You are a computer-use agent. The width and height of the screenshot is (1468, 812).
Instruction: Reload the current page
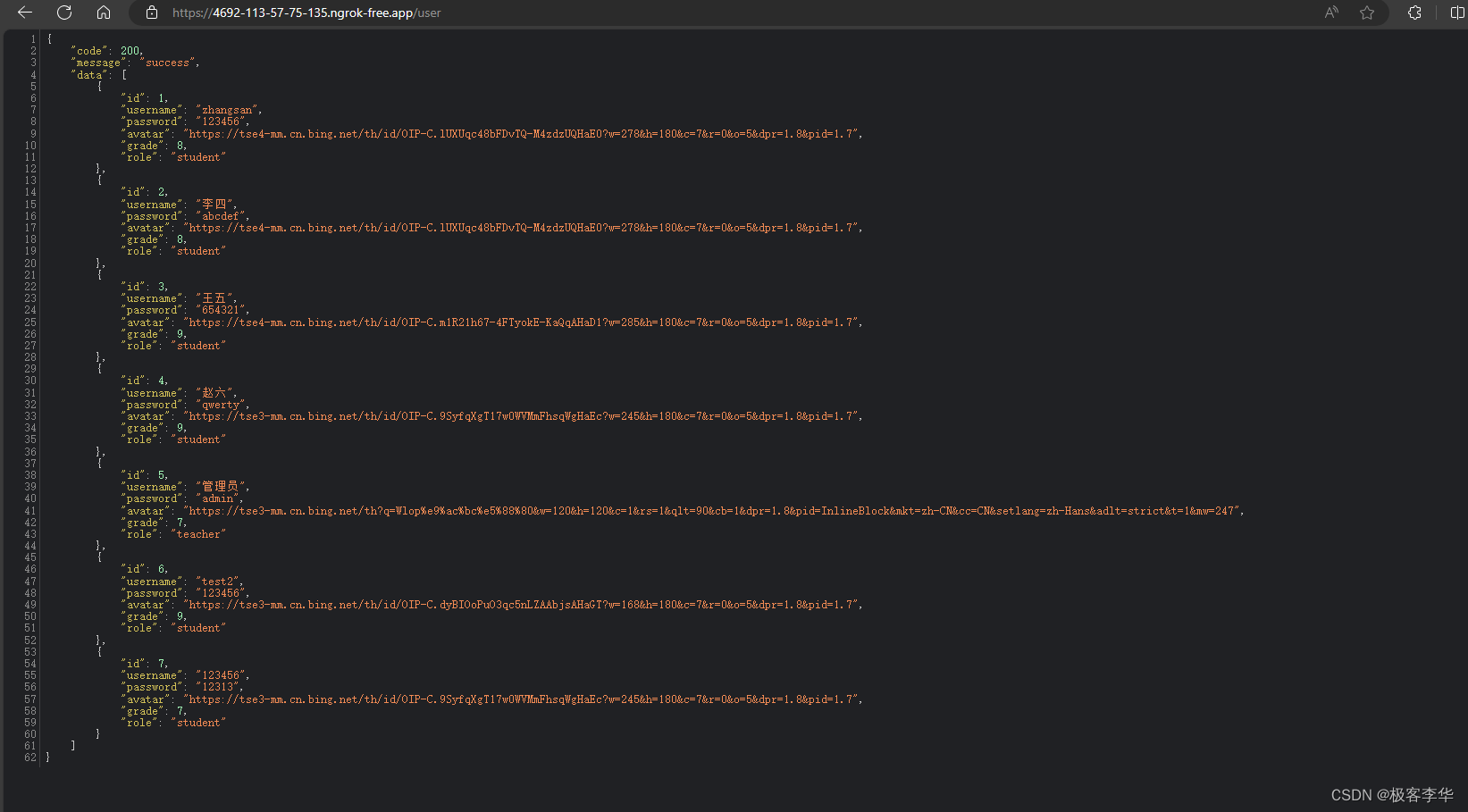coord(64,13)
